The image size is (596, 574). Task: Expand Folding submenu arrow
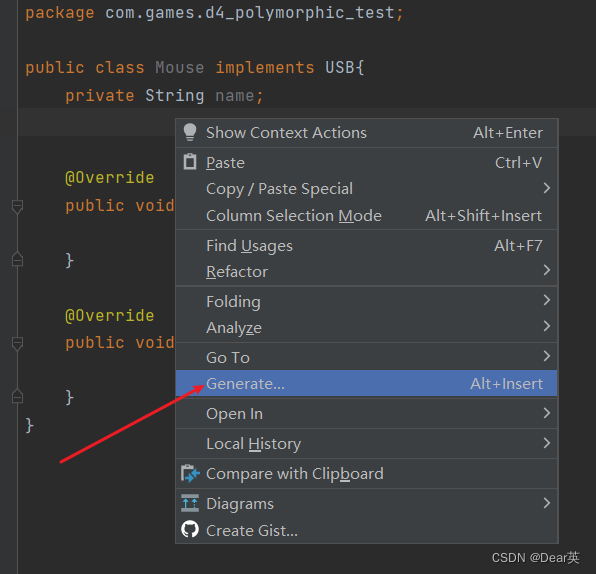tap(547, 300)
